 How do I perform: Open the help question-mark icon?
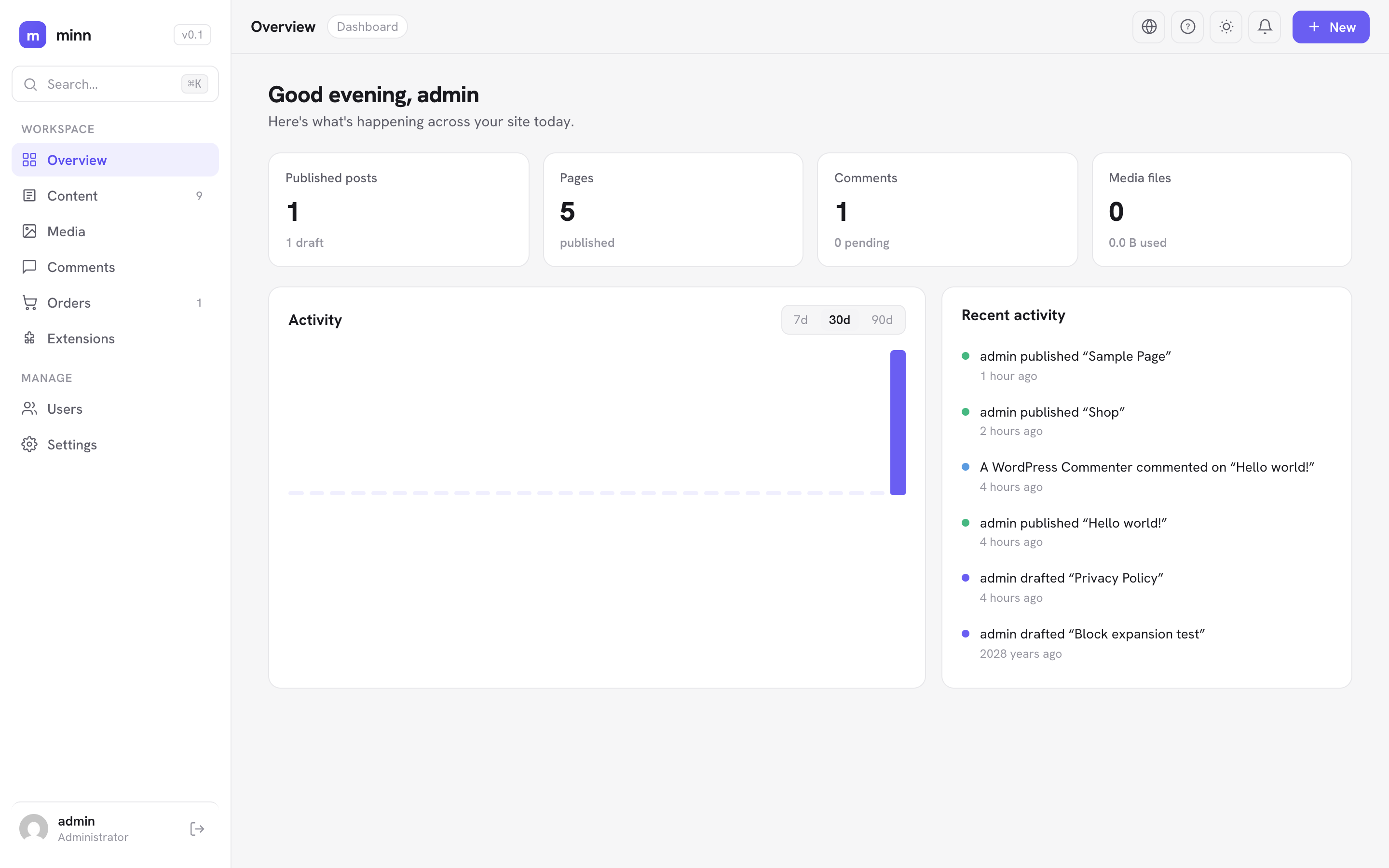[x=1187, y=27]
